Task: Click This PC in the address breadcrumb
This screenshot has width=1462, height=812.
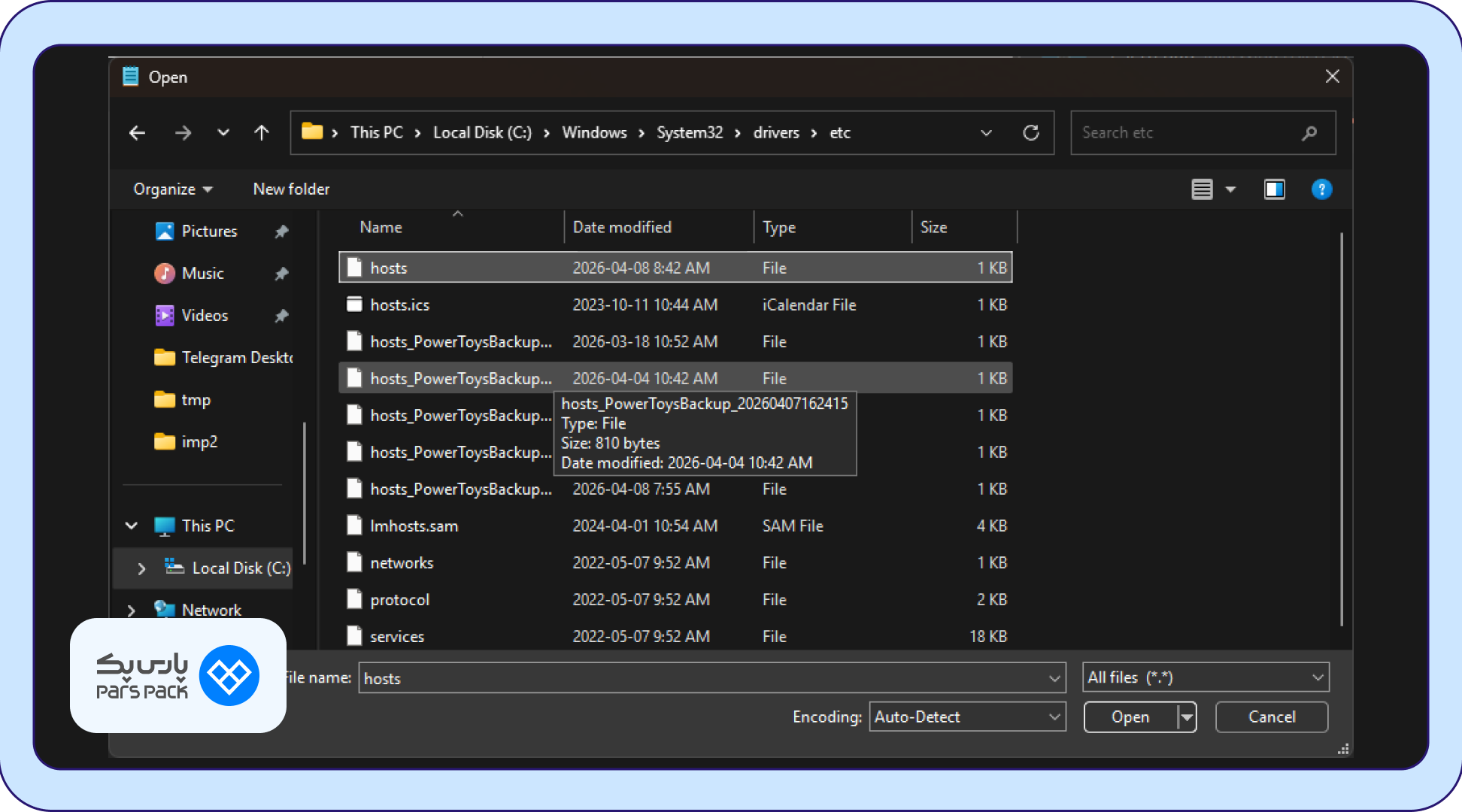Action: [x=377, y=133]
